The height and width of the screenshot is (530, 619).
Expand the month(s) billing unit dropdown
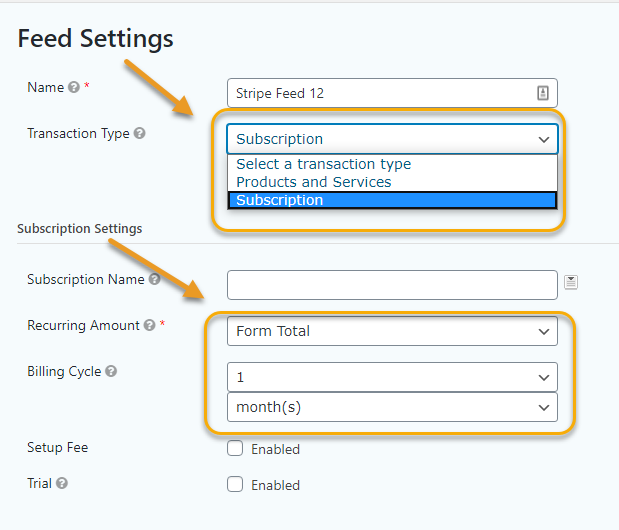[392, 407]
